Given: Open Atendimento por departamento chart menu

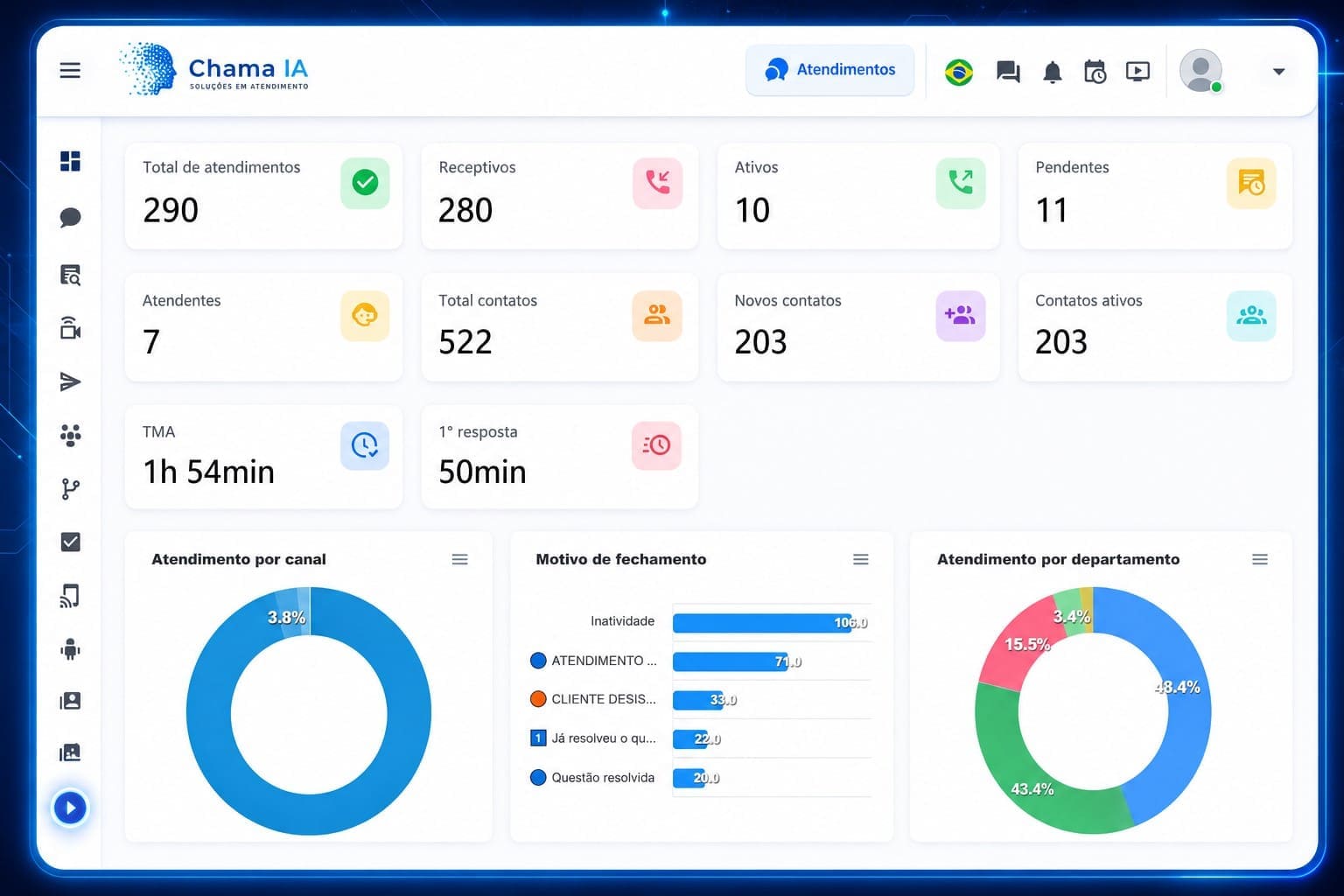Looking at the screenshot, I should pyautogui.click(x=1260, y=559).
